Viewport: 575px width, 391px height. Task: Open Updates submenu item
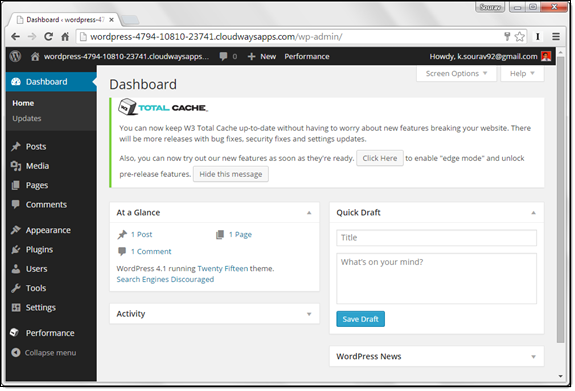pyautogui.click(x=27, y=118)
